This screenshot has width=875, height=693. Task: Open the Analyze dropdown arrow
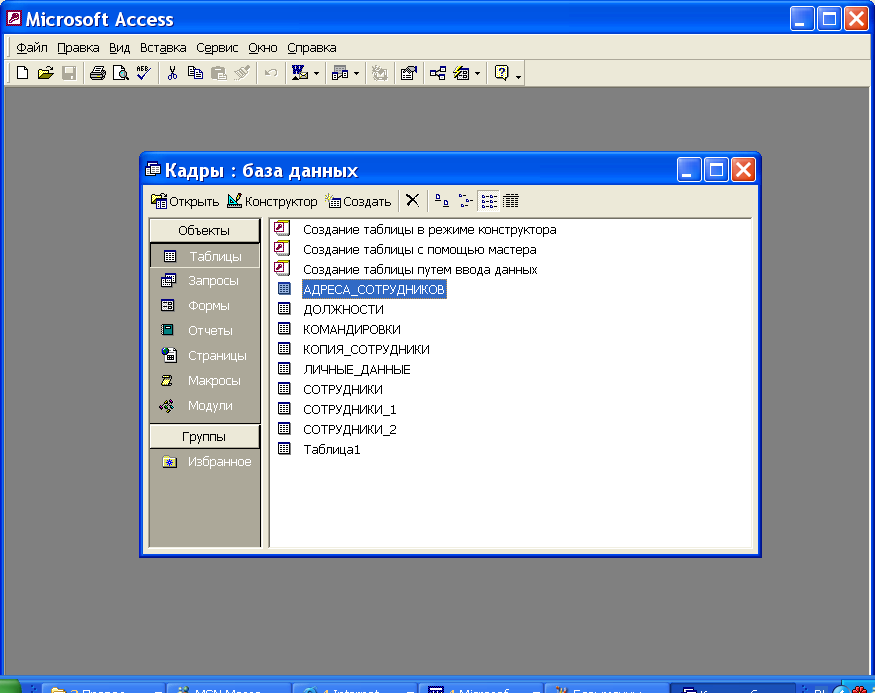pyautogui.click(x=357, y=73)
